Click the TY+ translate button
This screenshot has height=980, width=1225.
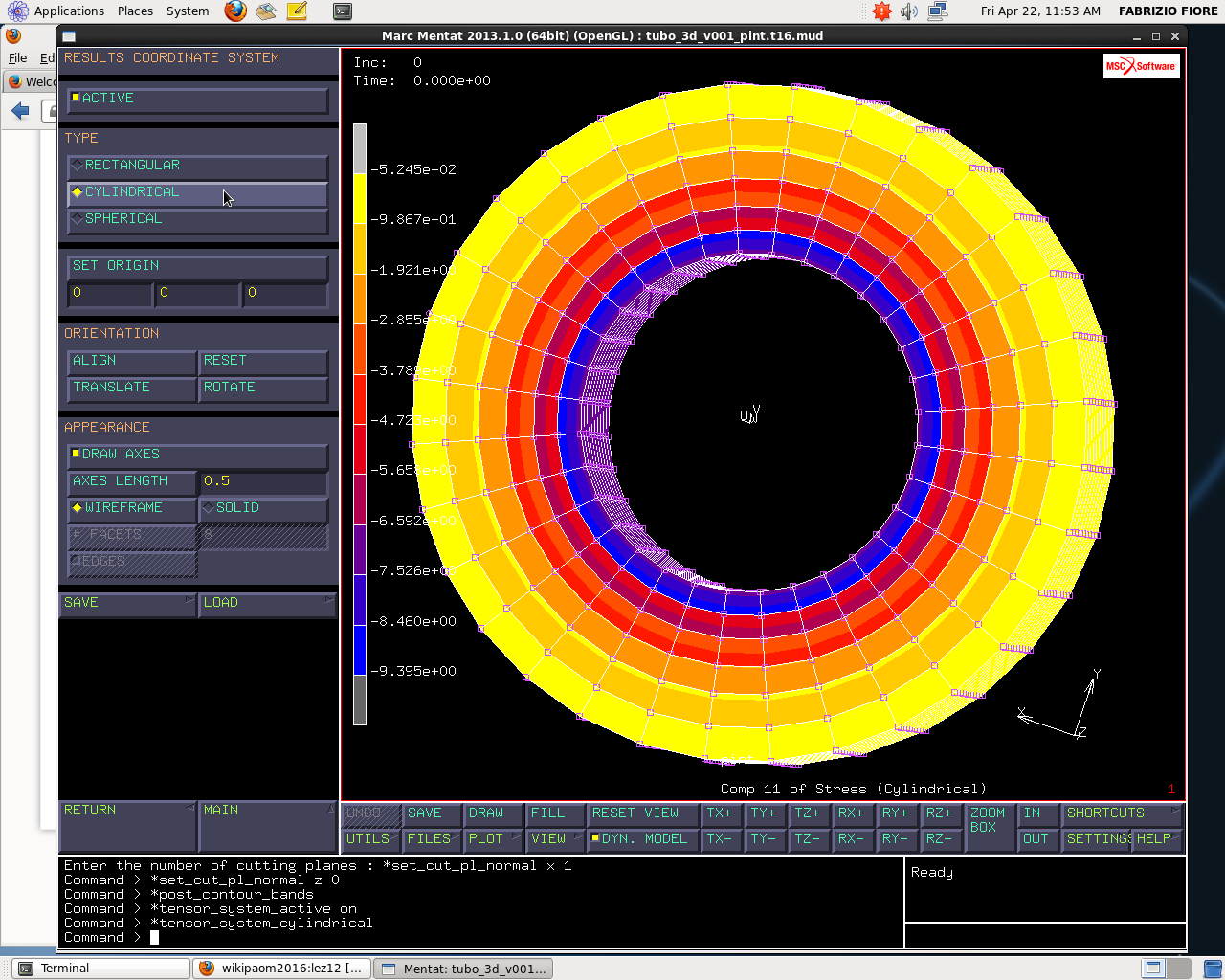pyautogui.click(x=764, y=813)
